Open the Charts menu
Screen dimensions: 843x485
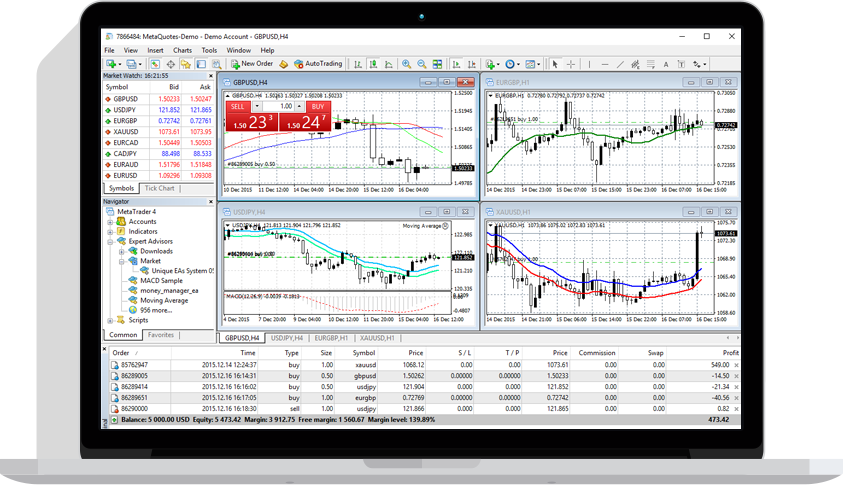[x=182, y=50]
